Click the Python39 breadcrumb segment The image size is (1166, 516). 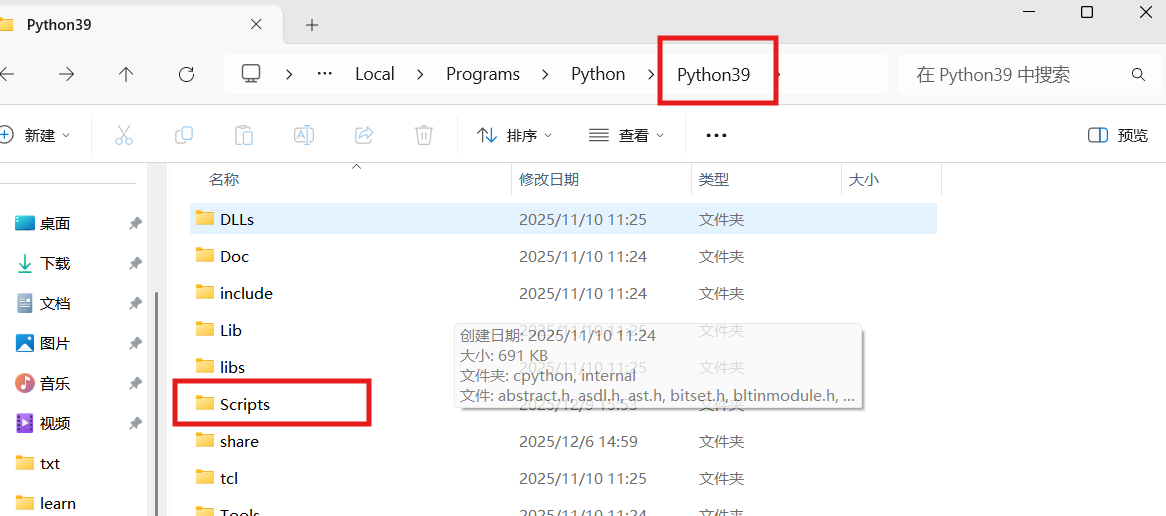[713, 75]
